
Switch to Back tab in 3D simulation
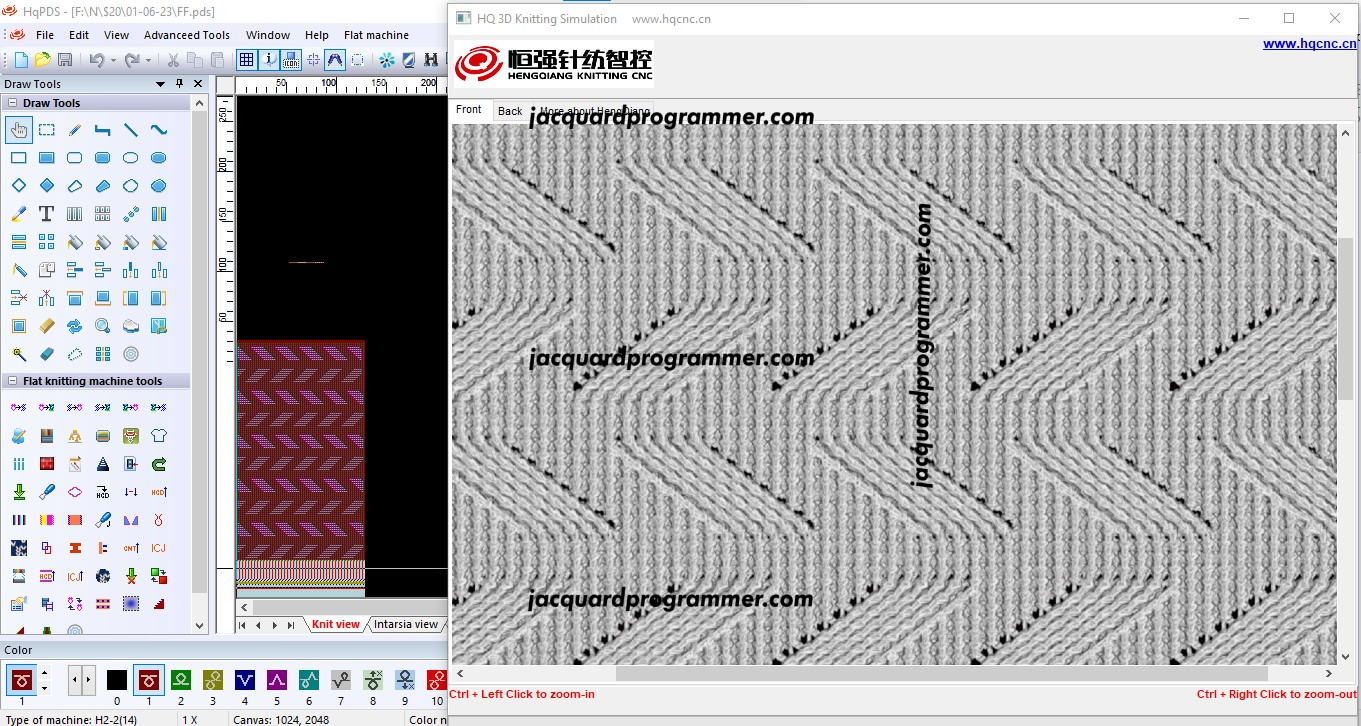(x=510, y=111)
